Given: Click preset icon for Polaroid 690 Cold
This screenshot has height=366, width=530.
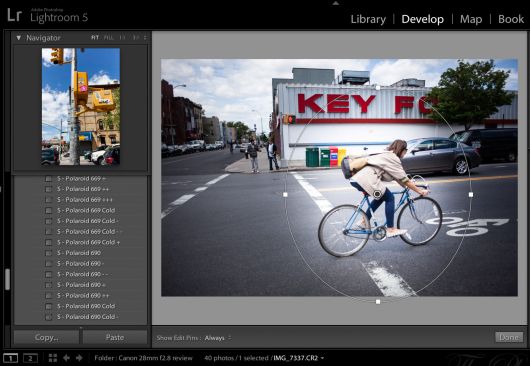Looking at the screenshot, I should pyautogui.click(x=49, y=306).
